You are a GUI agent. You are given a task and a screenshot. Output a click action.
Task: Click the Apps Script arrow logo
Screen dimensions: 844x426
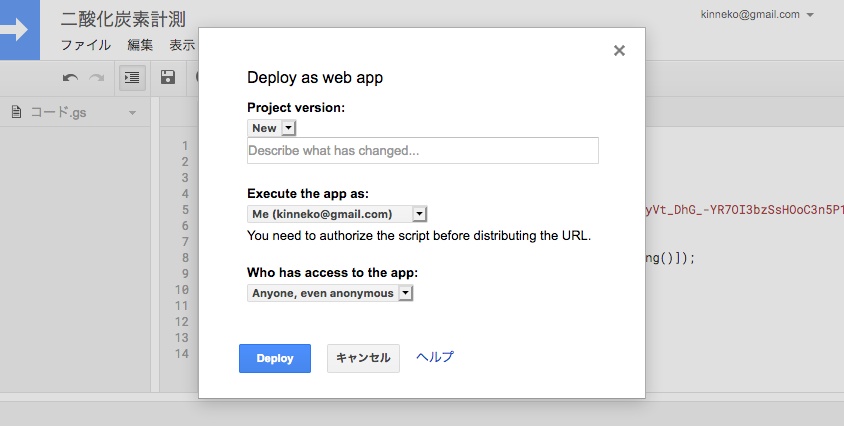[18, 30]
